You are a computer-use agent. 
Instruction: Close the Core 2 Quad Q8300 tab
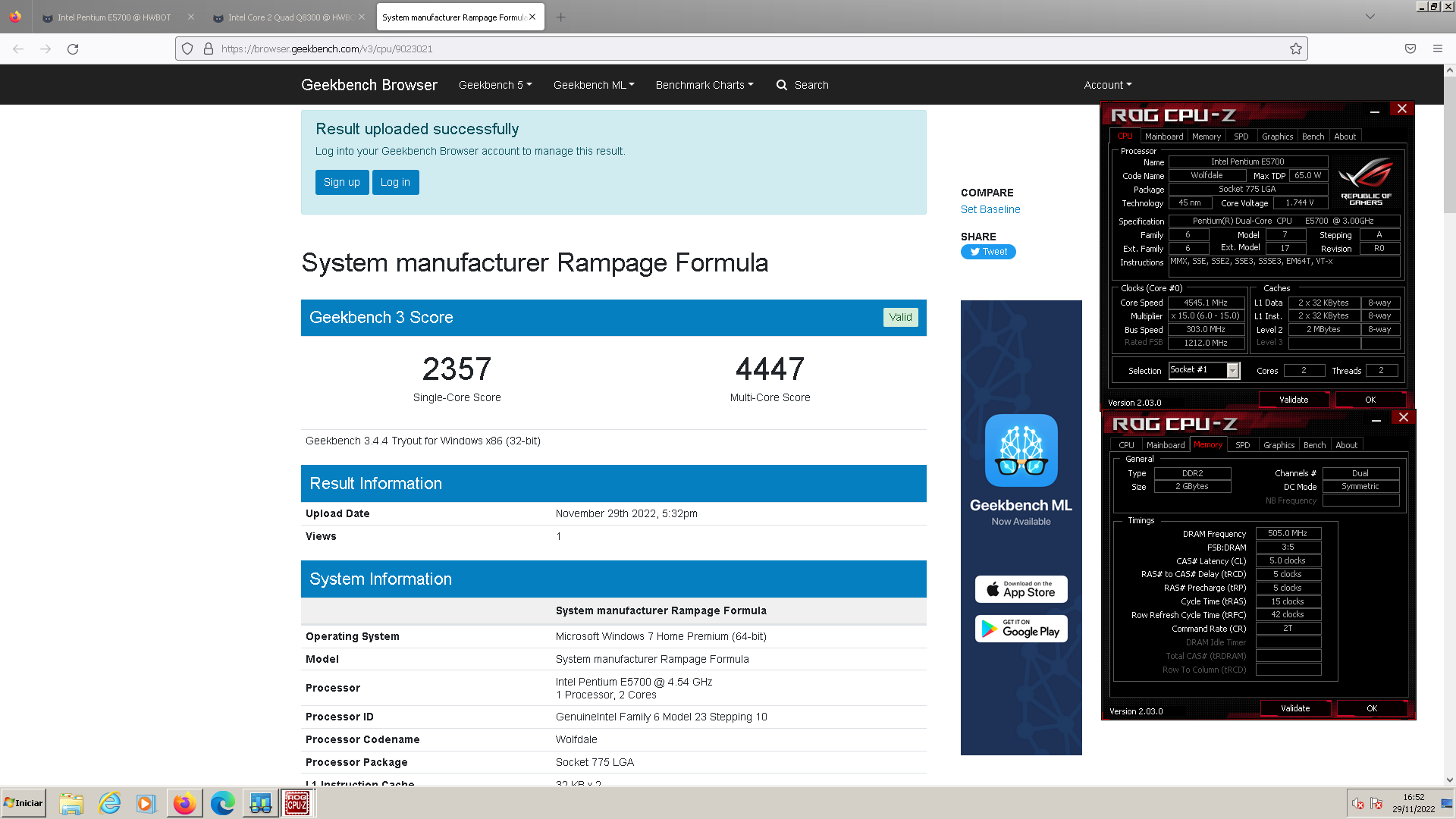pos(361,17)
